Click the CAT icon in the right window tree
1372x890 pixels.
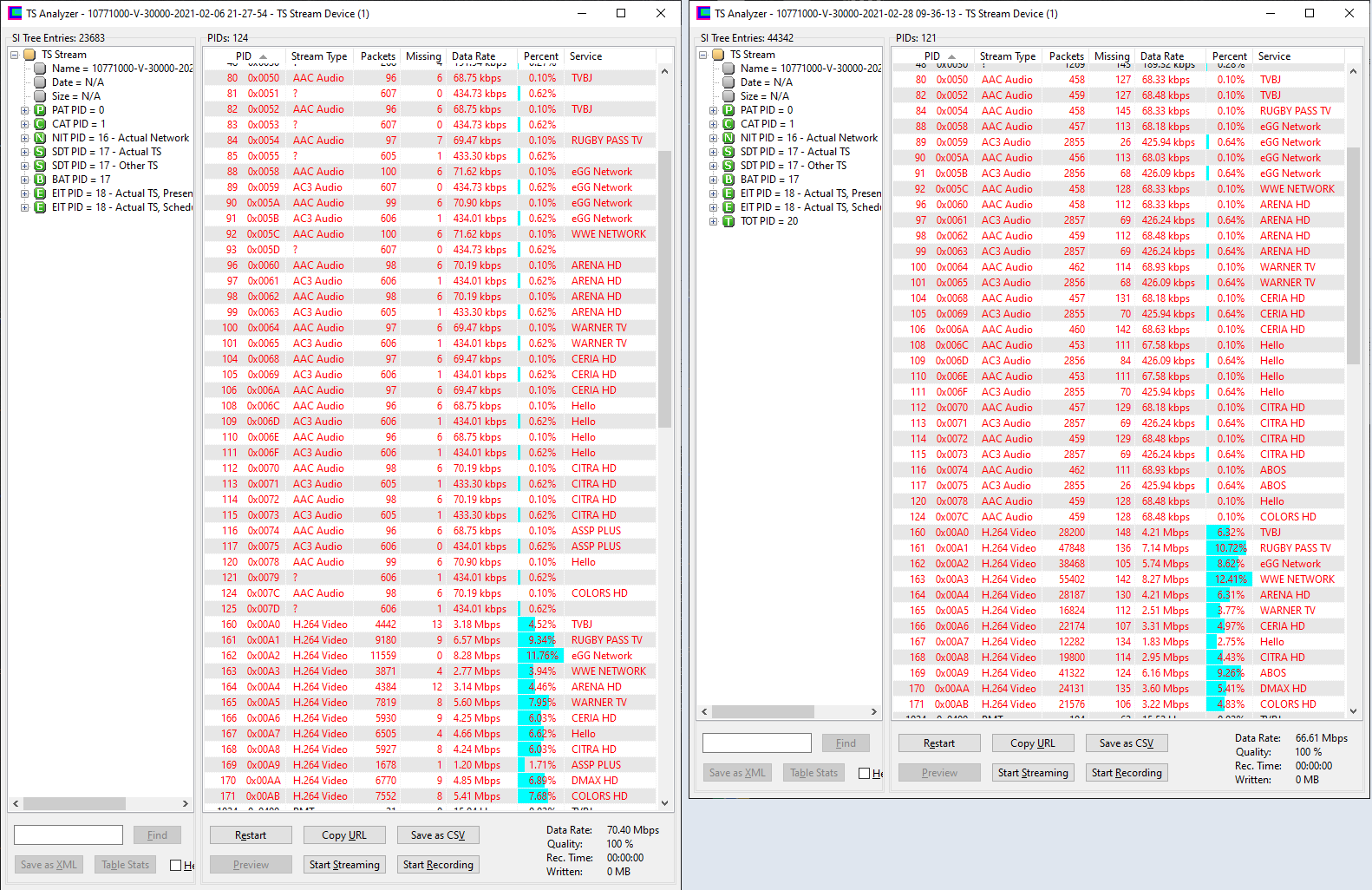(x=728, y=124)
